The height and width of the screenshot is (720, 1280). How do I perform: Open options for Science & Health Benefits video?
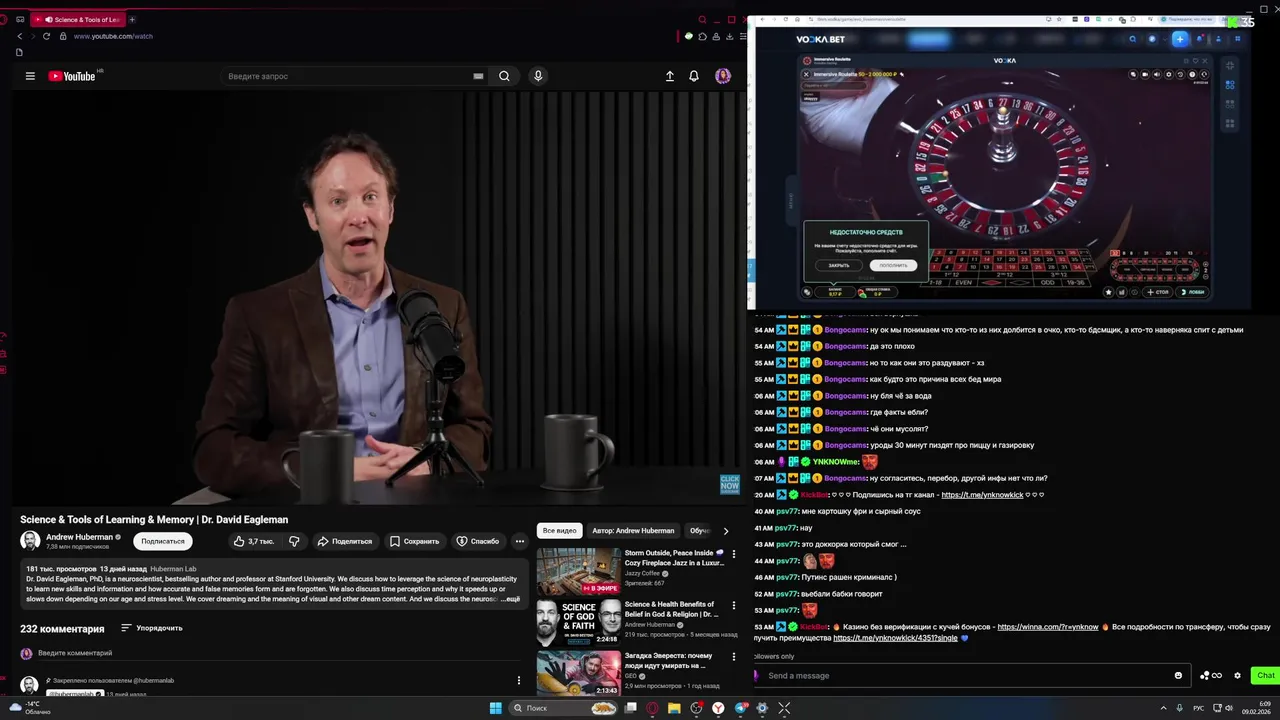(x=734, y=606)
